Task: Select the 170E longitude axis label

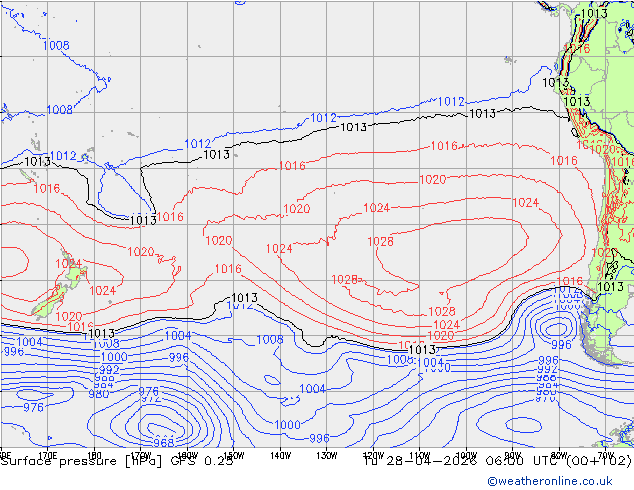Action: click(x=48, y=456)
